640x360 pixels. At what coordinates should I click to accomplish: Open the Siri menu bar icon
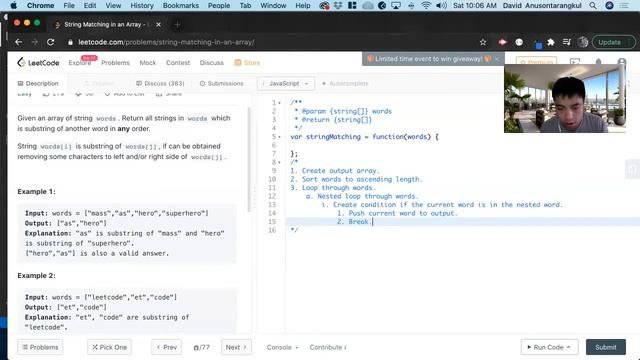click(609, 5)
